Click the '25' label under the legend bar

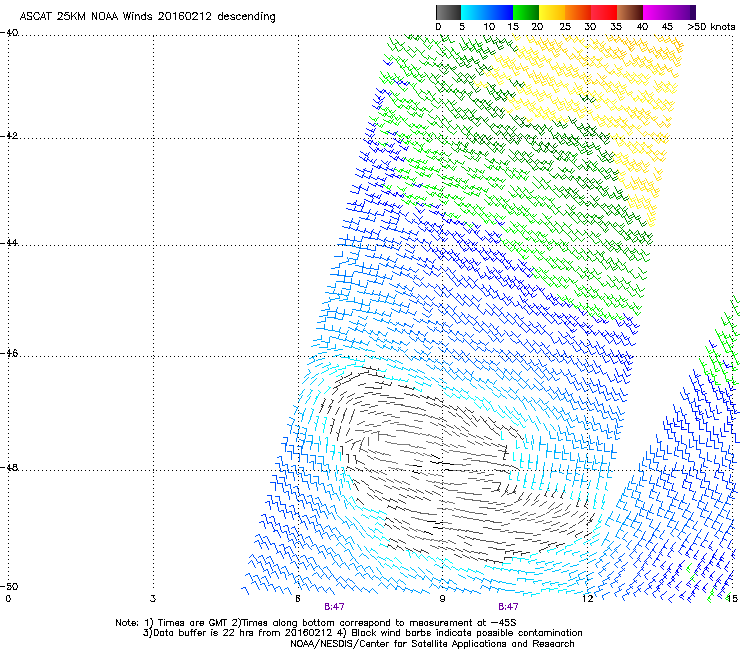point(565,27)
